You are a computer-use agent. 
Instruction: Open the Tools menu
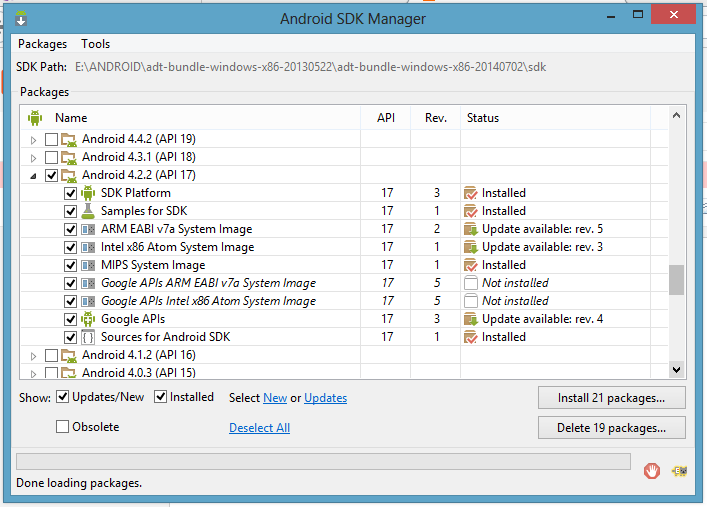tap(96, 44)
